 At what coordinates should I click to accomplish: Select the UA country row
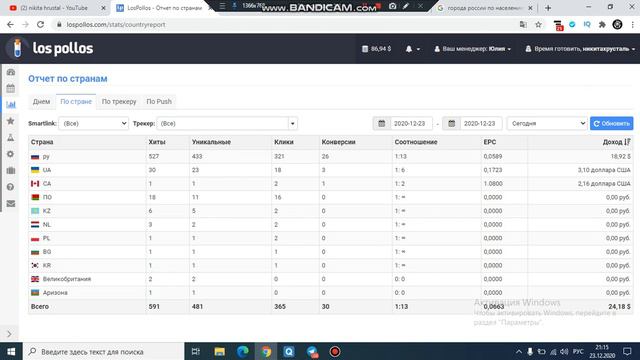pyautogui.click(x=331, y=170)
